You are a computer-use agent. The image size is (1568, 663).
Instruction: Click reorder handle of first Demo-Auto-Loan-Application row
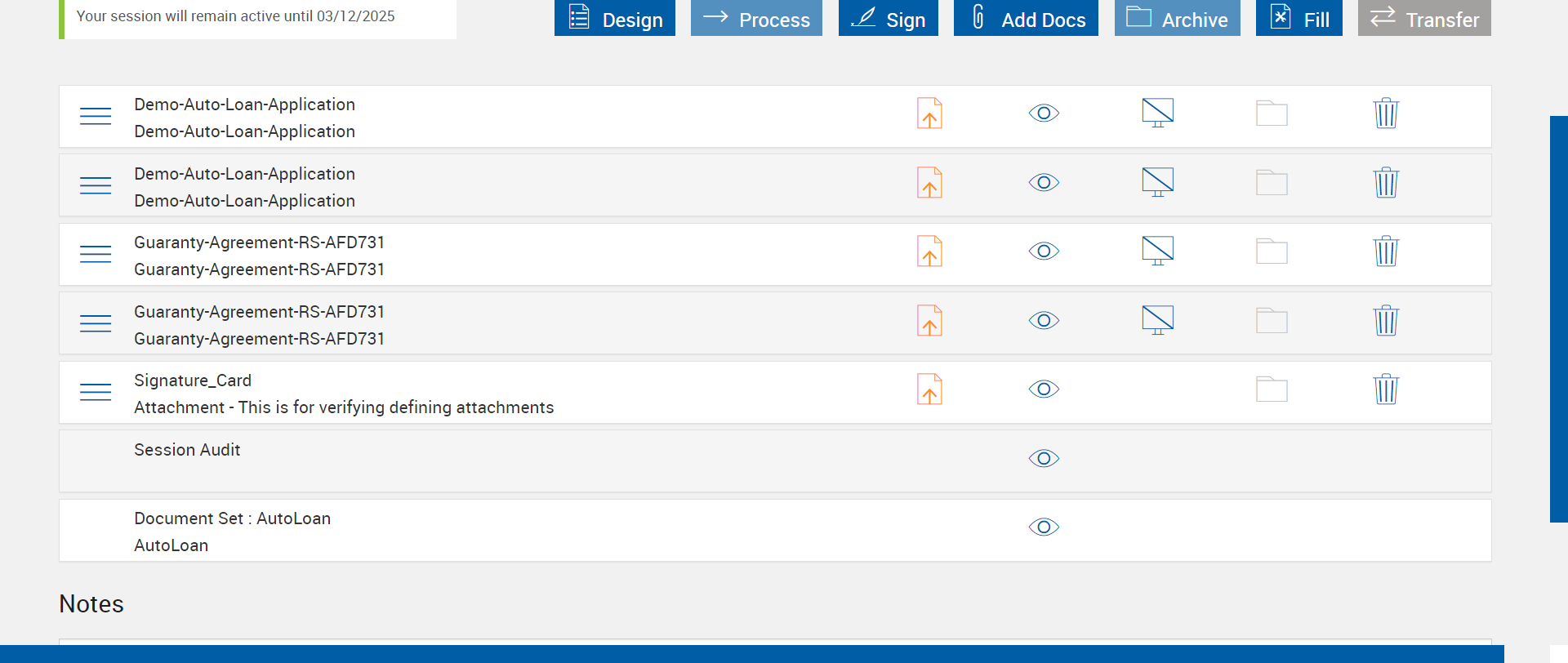[96, 116]
